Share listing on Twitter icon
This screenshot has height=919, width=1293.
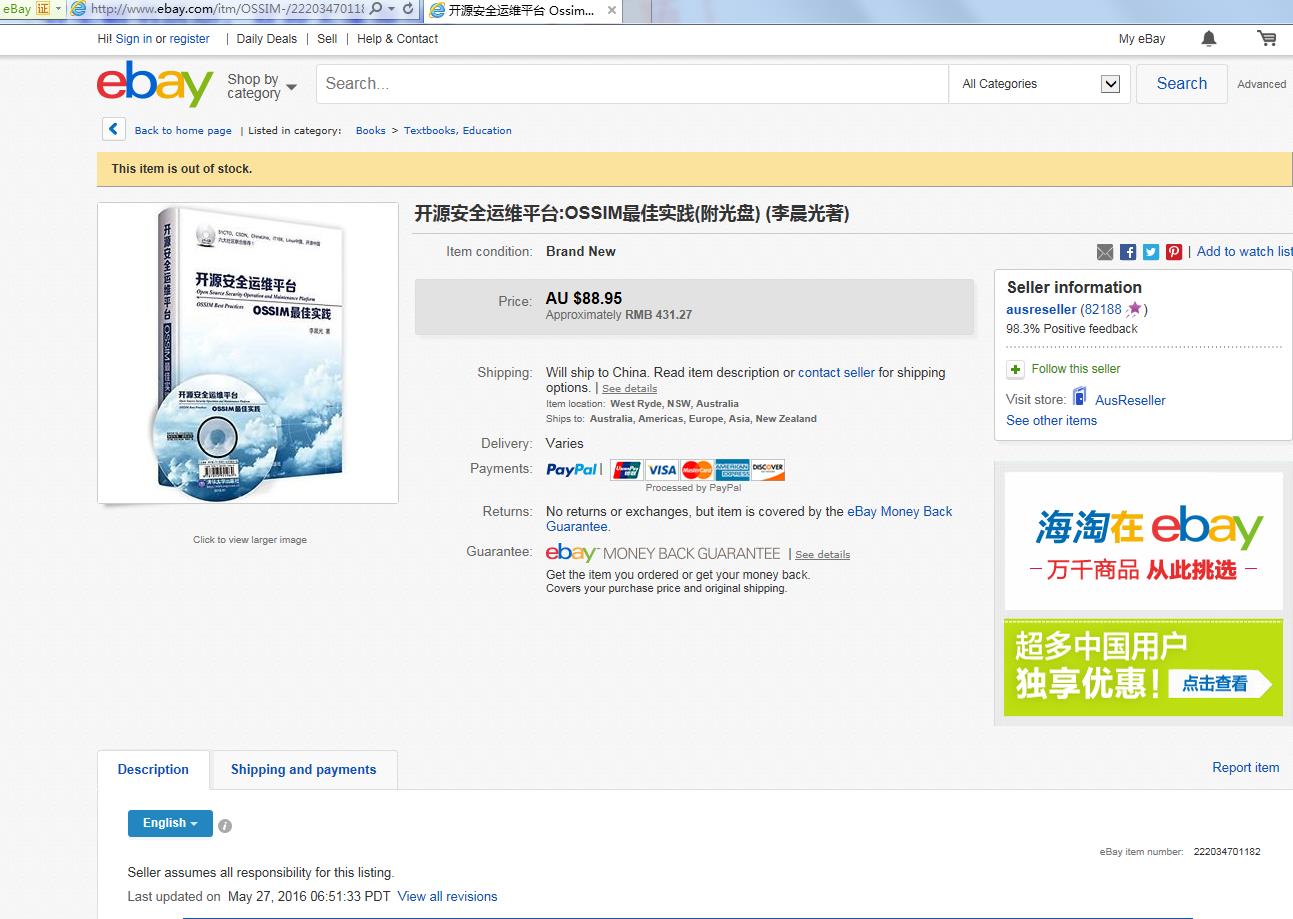tap(1151, 252)
